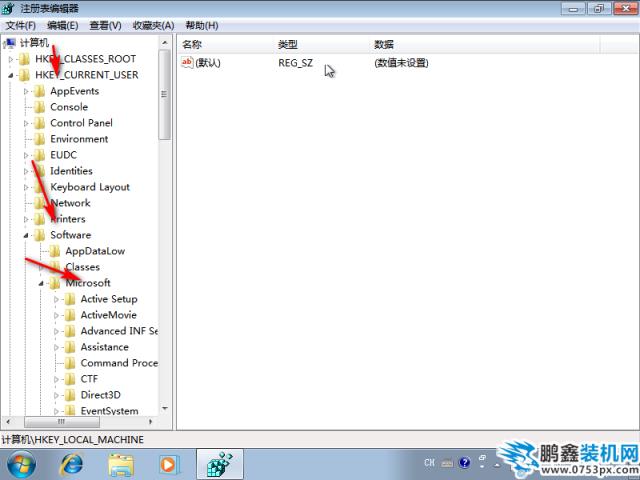Image resolution: width=640 pixels, height=480 pixels.
Task: Click the horizontal scroll-left arrow
Action: click(x=8, y=421)
